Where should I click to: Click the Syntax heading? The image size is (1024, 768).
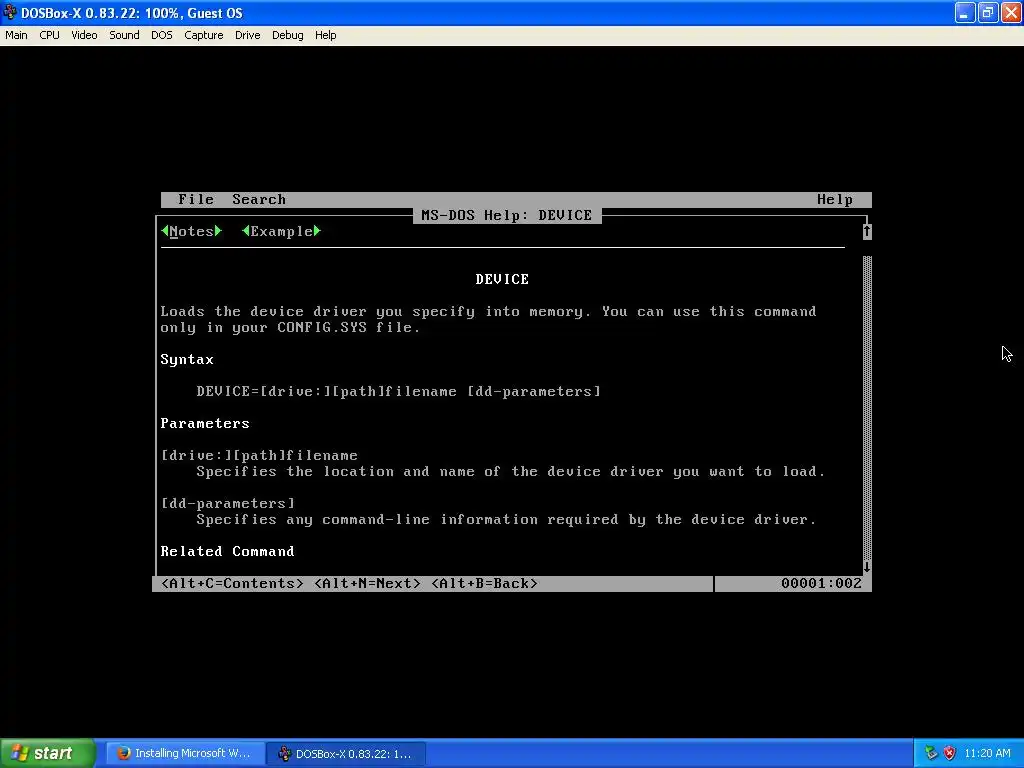click(187, 359)
